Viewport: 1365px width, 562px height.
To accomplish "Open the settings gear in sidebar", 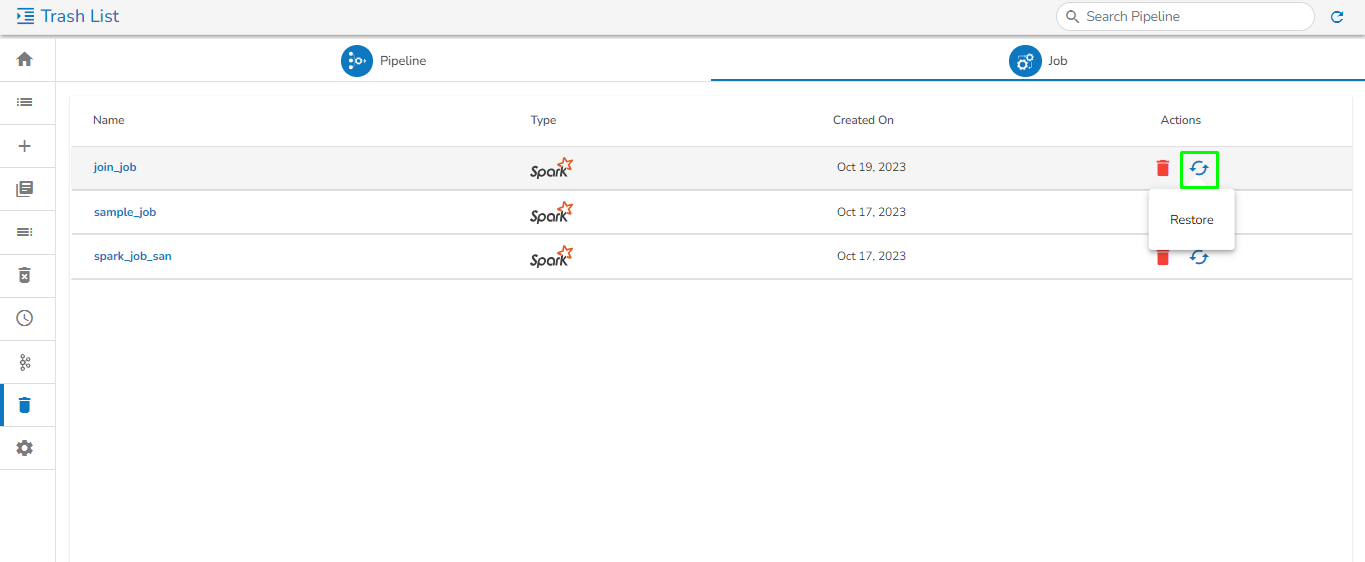I will [x=25, y=448].
